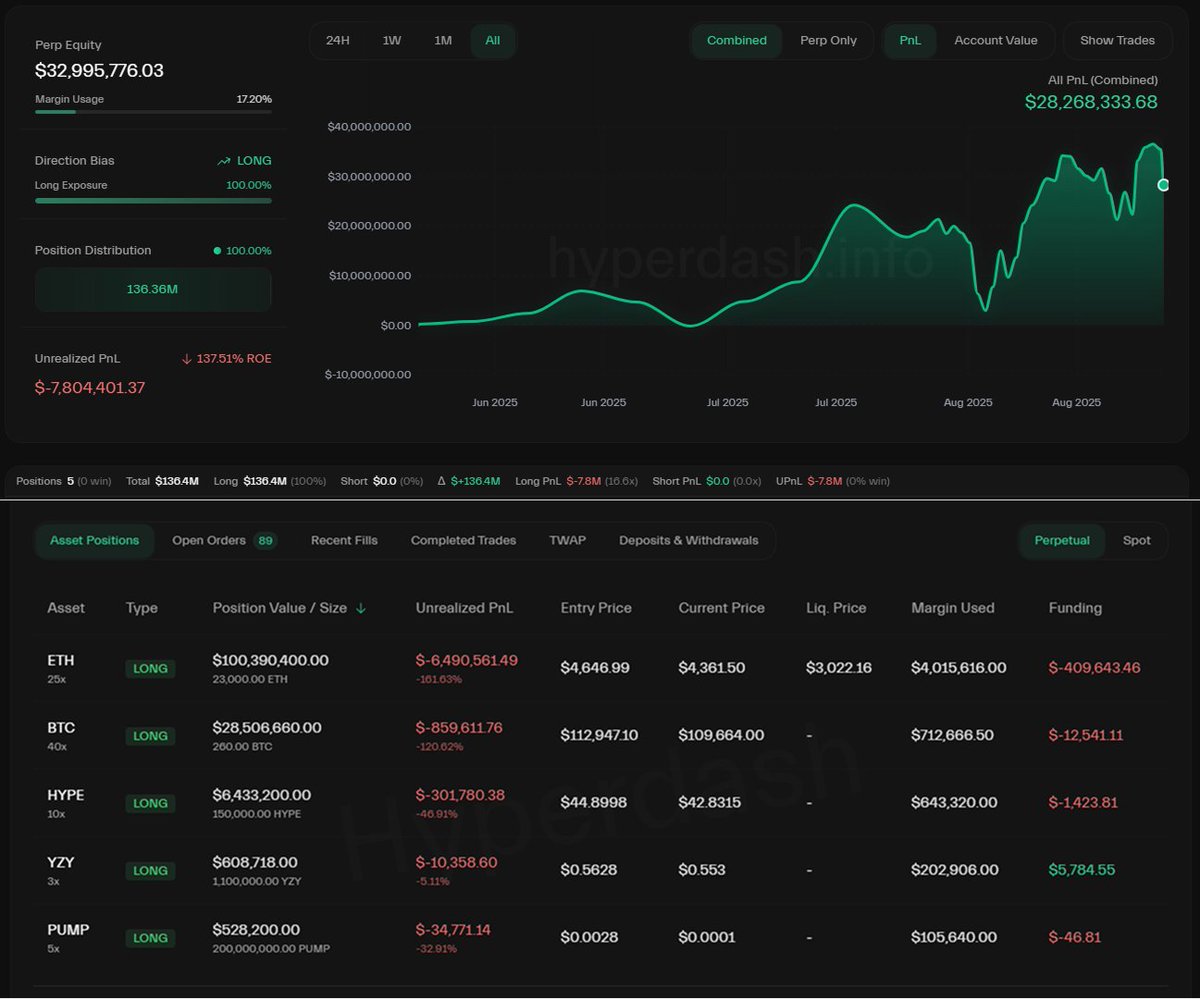Select the 24H time range
Screen dimensions: 1200x999
tap(338, 41)
